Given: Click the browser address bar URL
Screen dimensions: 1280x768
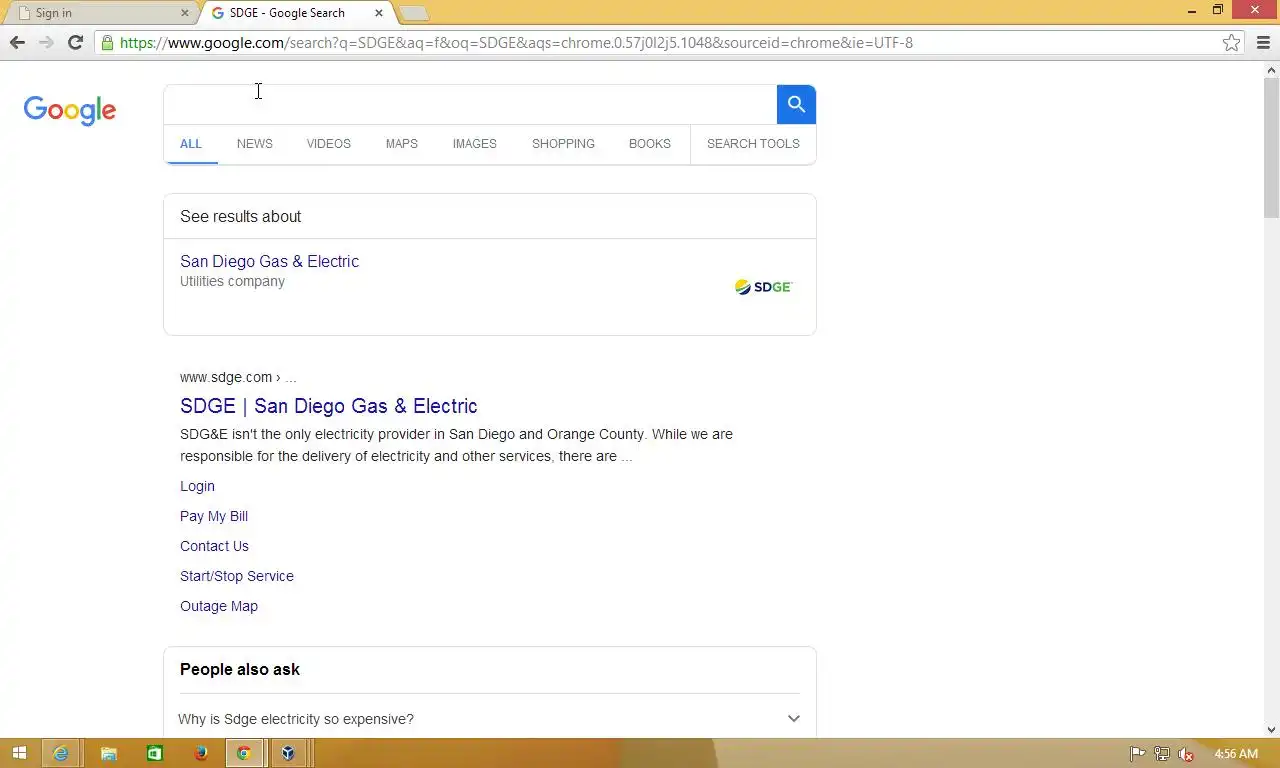Looking at the screenshot, I should point(516,42).
